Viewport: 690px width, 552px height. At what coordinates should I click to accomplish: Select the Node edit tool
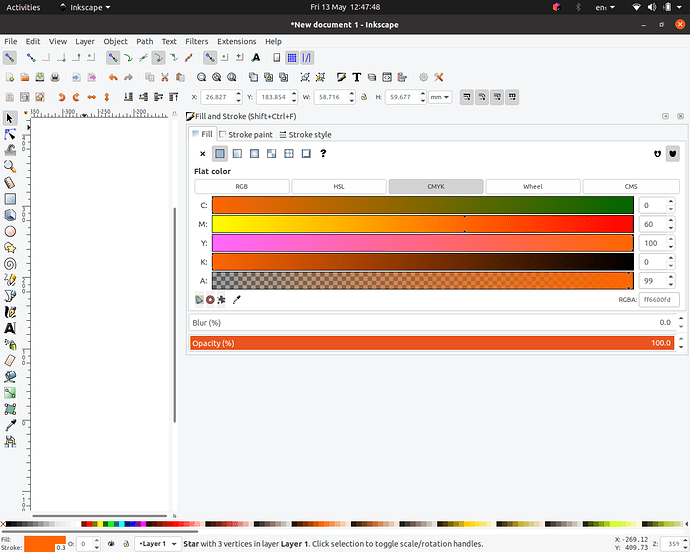(x=10, y=134)
